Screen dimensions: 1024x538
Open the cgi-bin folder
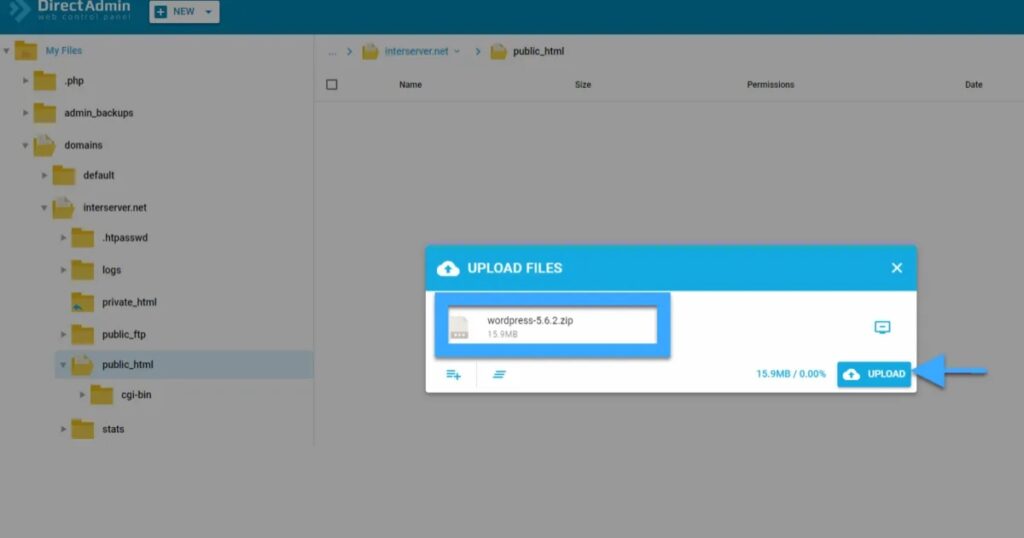click(136, 395)
